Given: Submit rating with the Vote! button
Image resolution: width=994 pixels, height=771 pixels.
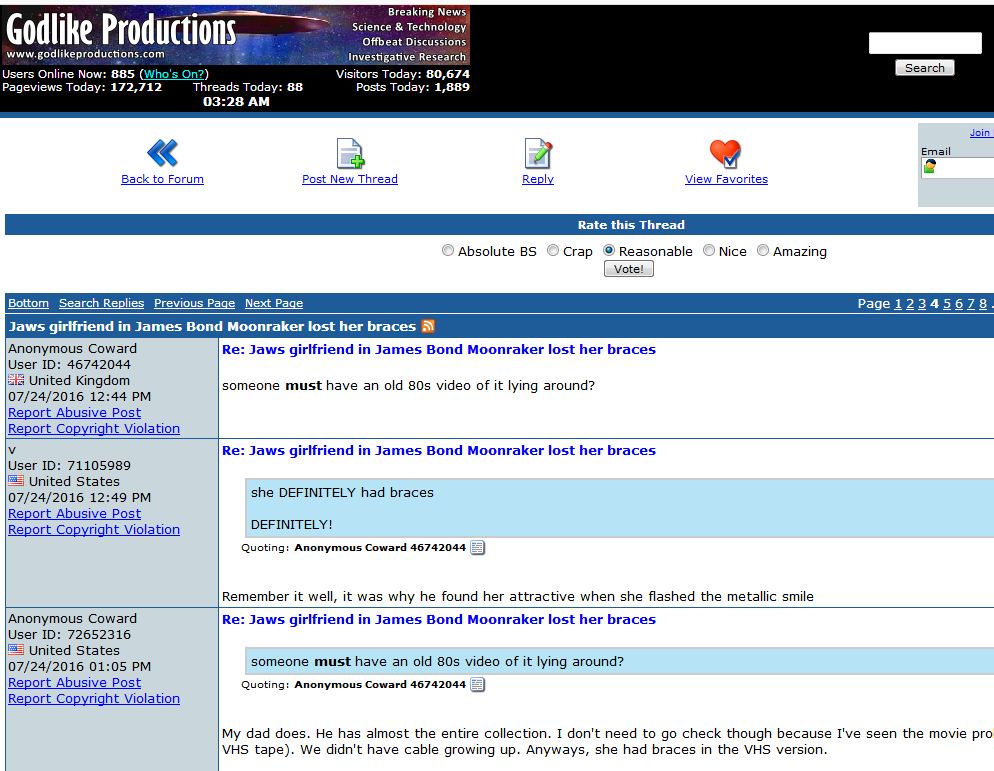Looking at the screenshot, I should [x=628, y=269].
